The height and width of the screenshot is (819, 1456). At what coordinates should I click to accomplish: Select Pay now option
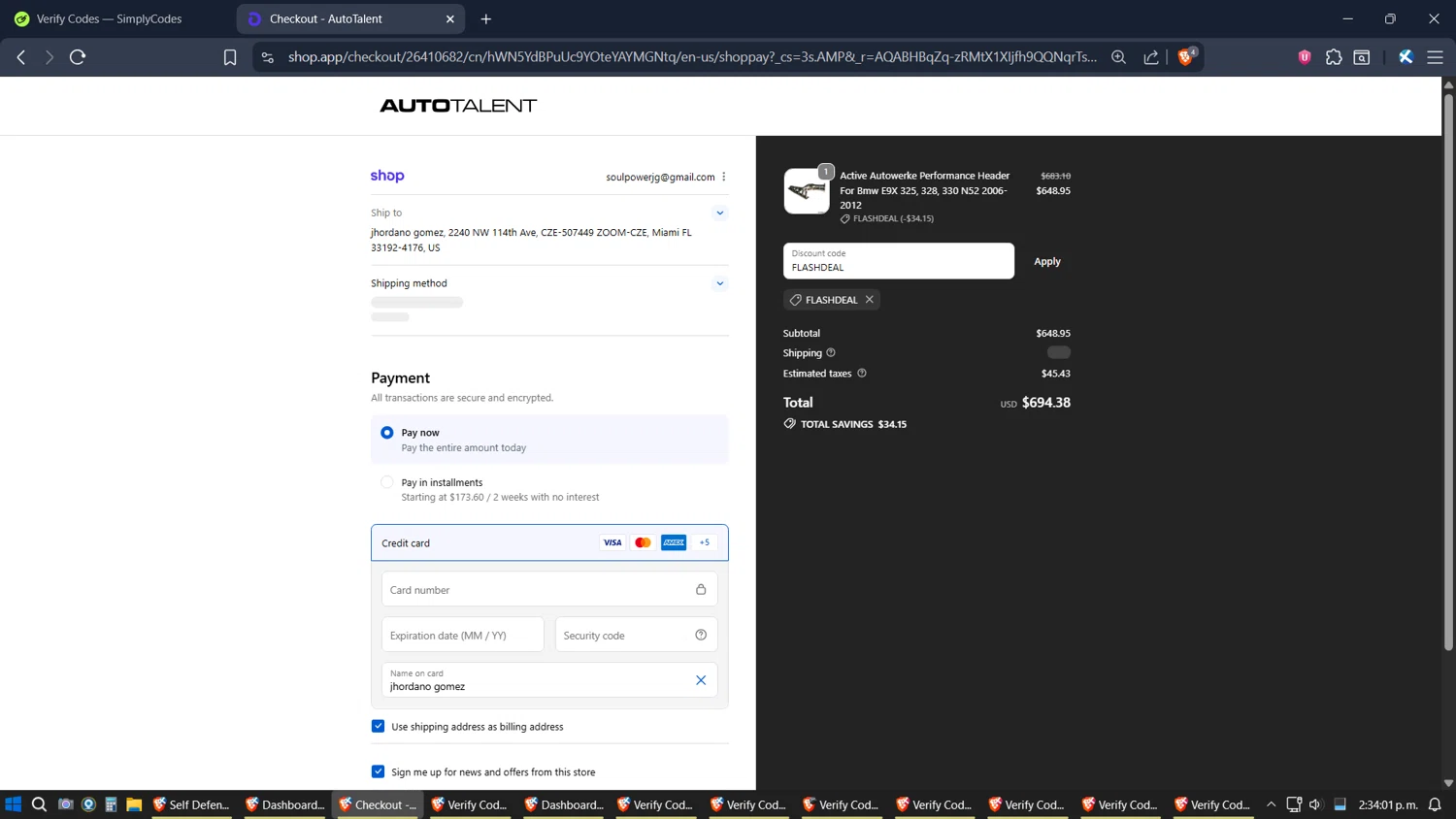387,433
